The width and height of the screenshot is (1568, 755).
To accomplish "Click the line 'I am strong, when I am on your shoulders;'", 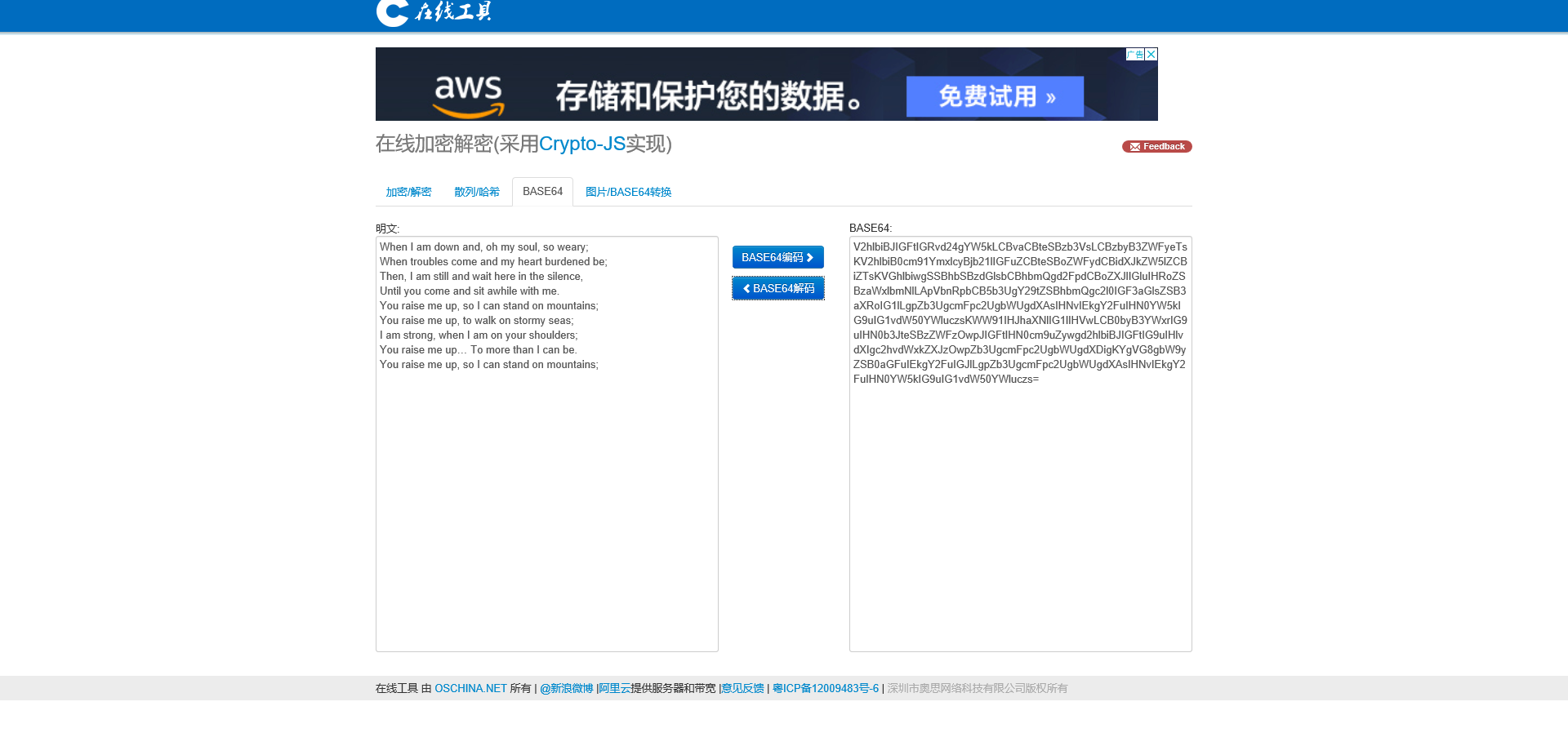I will point(479,335).
